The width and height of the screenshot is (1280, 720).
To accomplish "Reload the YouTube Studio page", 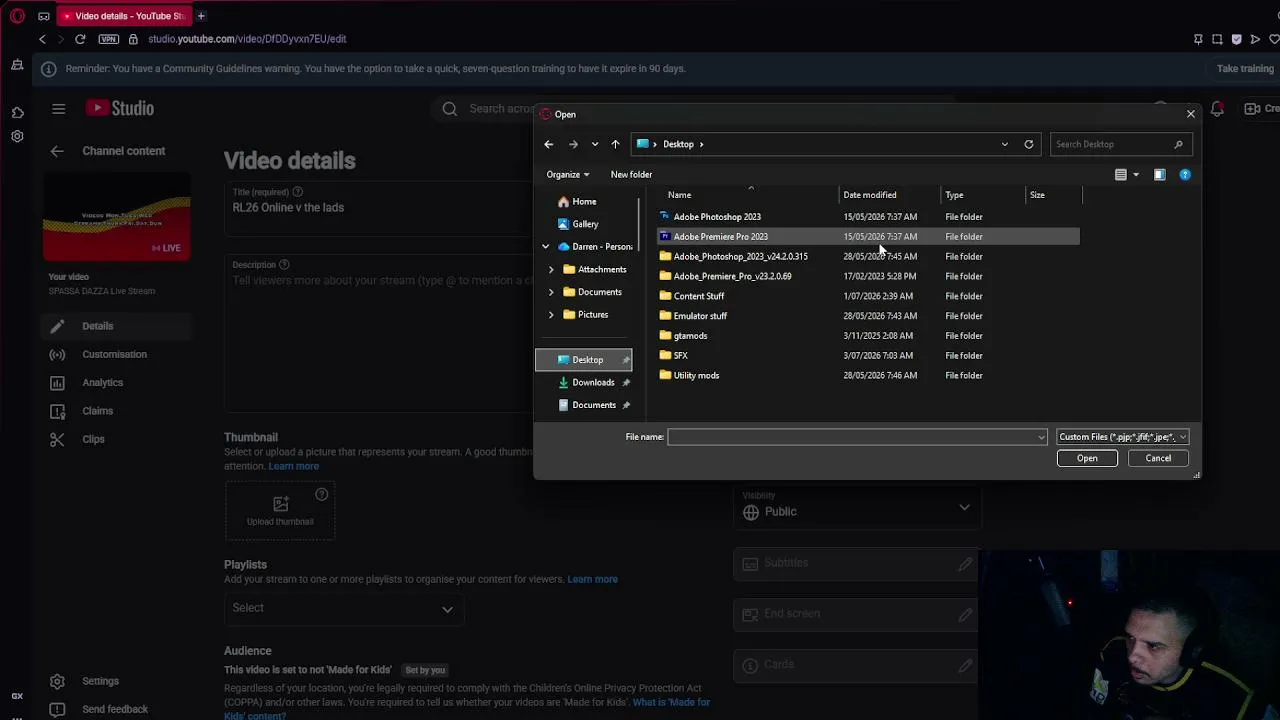I will [80, 39].
